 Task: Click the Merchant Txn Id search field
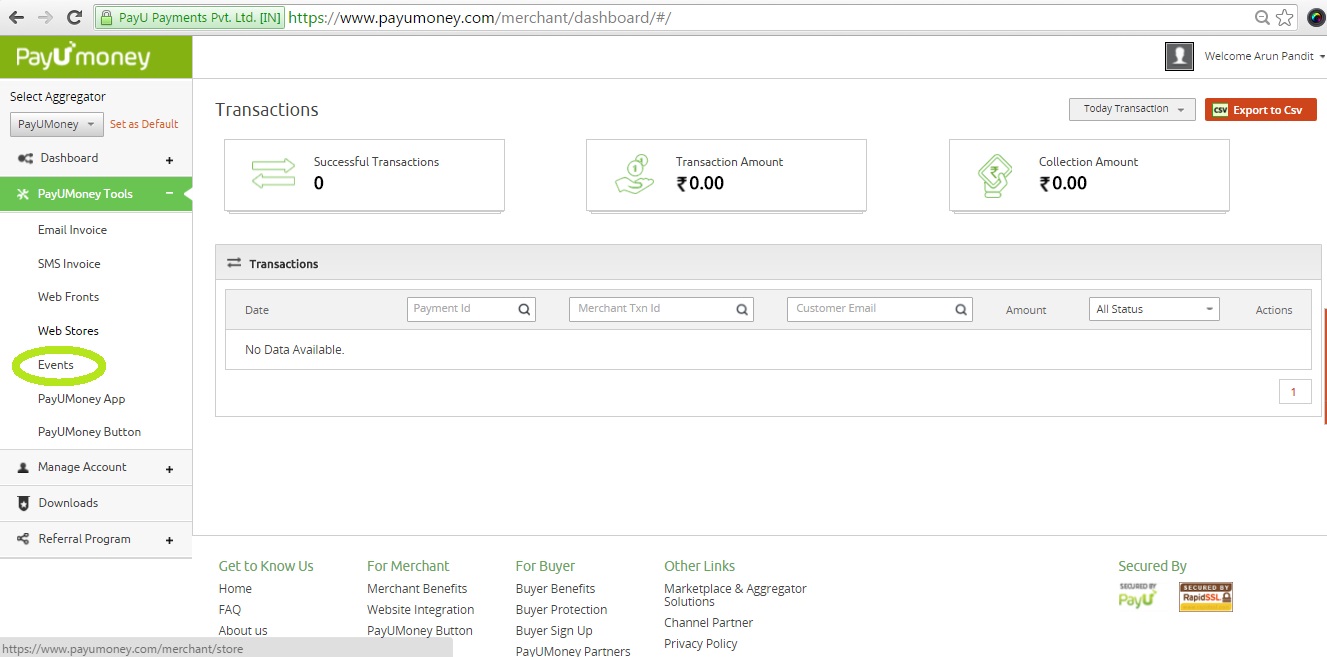pos(661,309)
